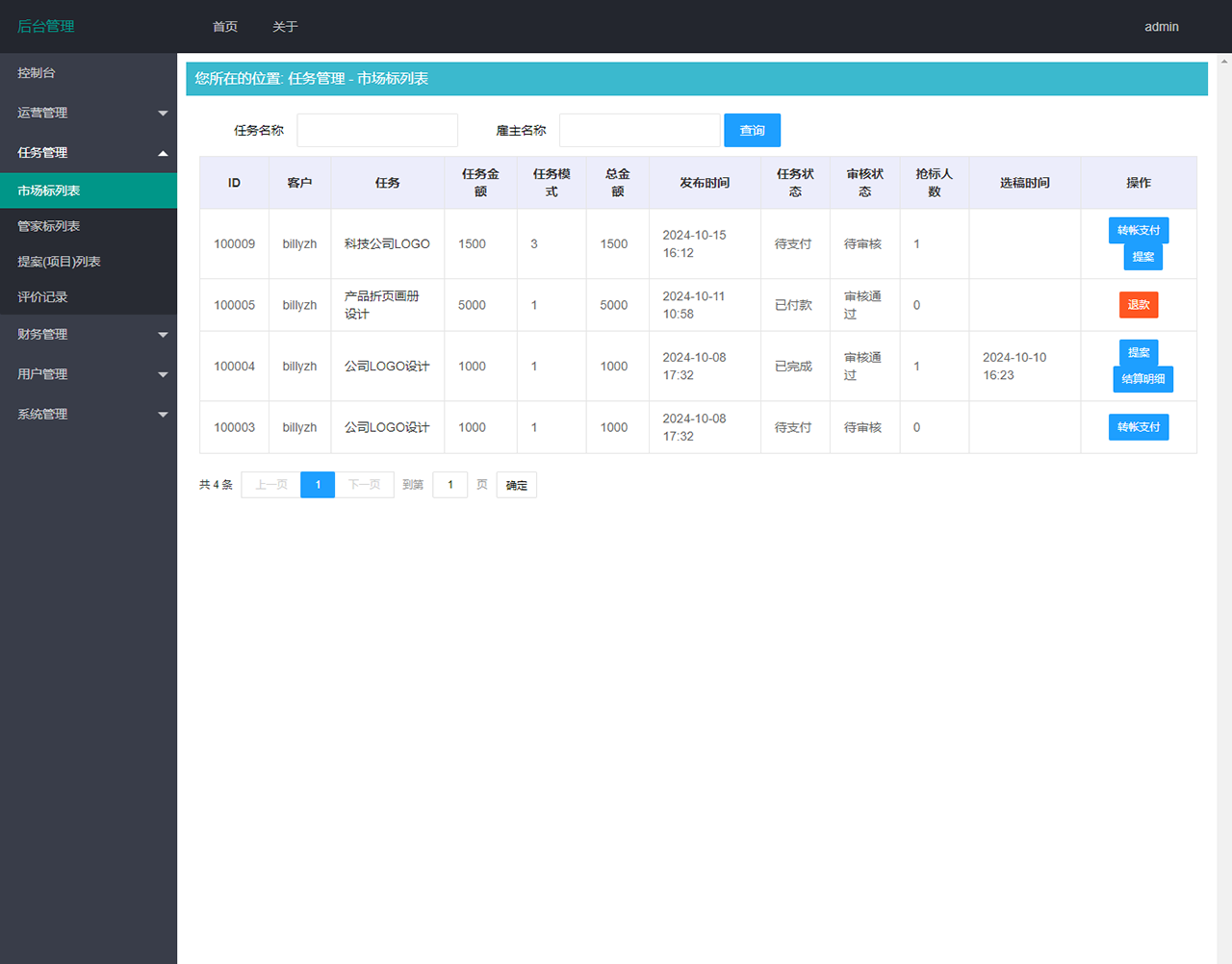Collapse the 任务管理 sidebar menu arrow
1232x964 pixels.
click(x=163, y=153)
